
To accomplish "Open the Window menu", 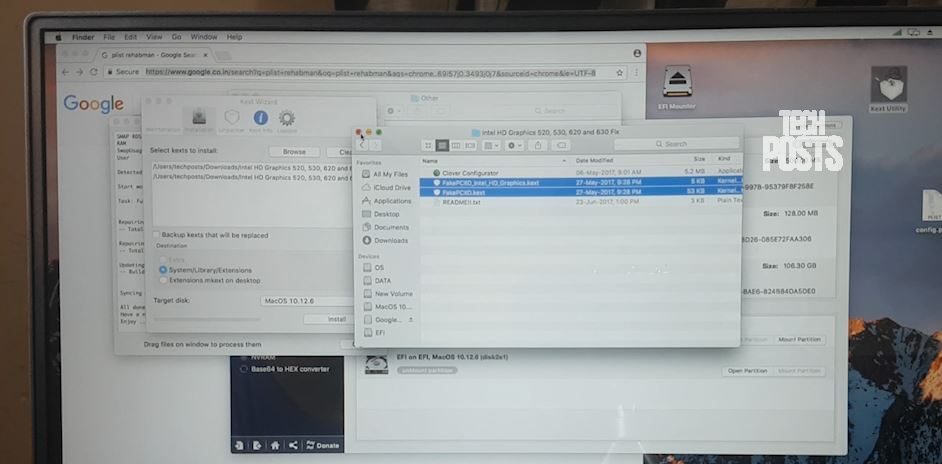I will 204,37.
